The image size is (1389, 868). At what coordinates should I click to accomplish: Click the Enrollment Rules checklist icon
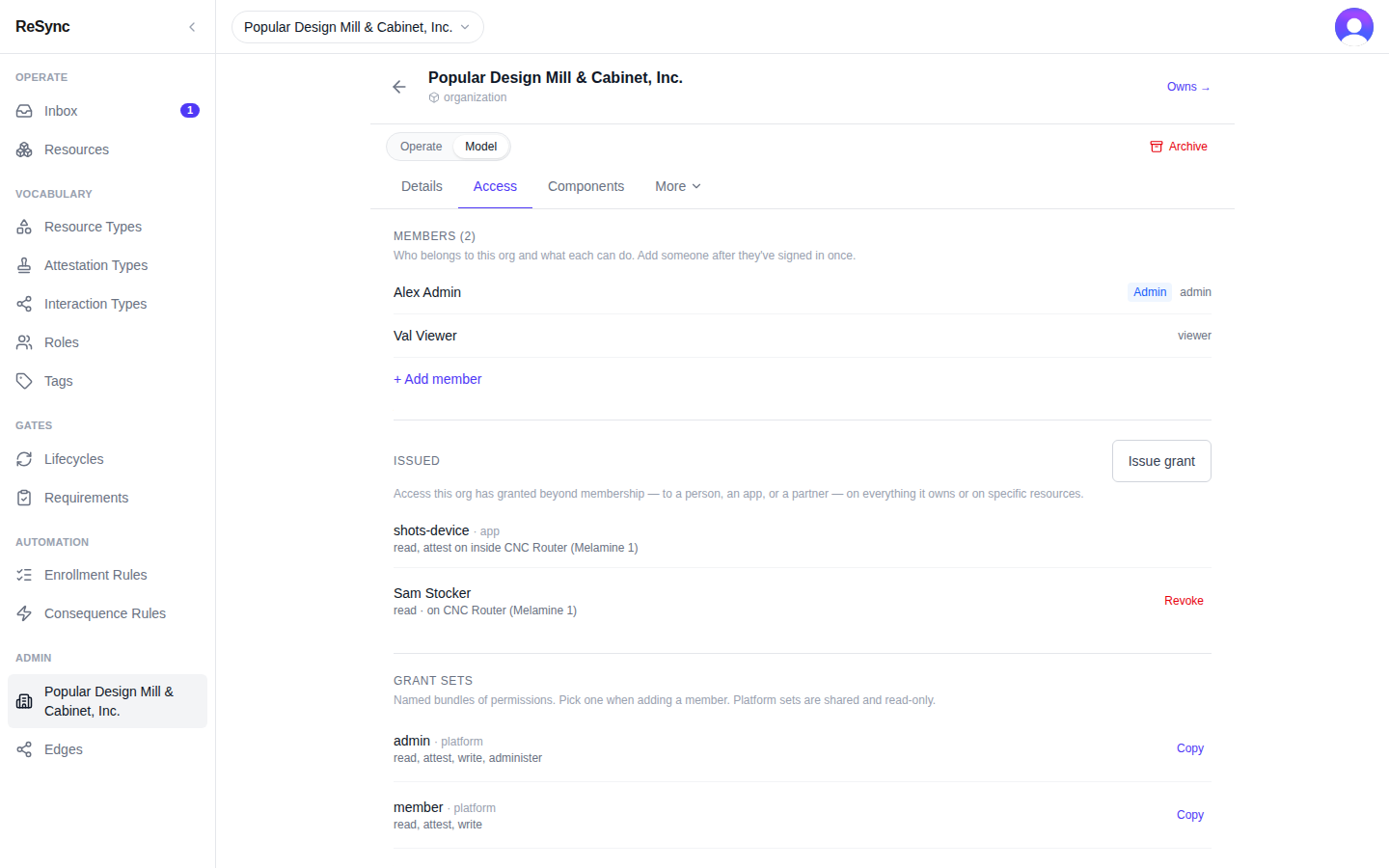24,575
